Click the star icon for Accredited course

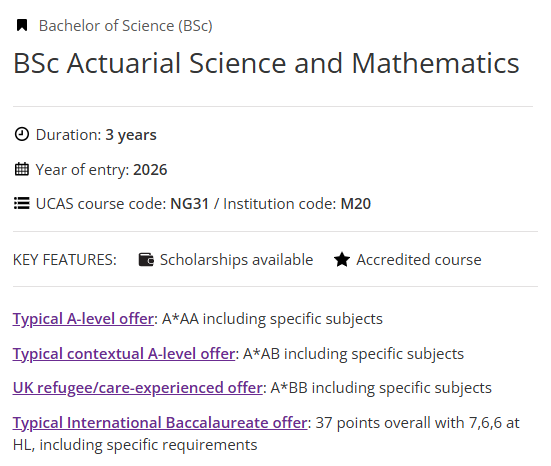[342, 260]
